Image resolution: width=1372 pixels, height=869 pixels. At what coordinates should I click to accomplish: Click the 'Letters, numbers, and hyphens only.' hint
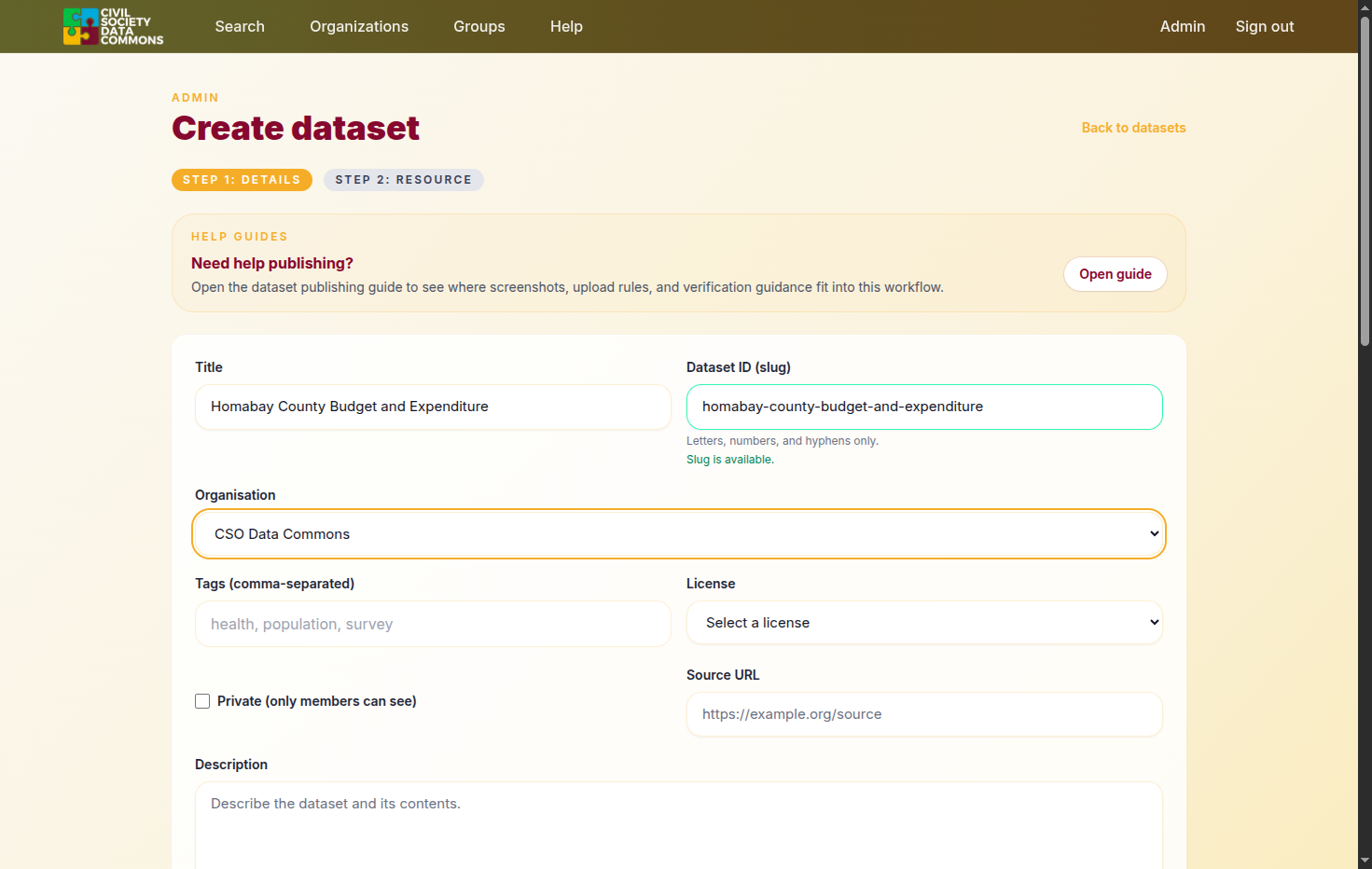[x=783, y=441]
